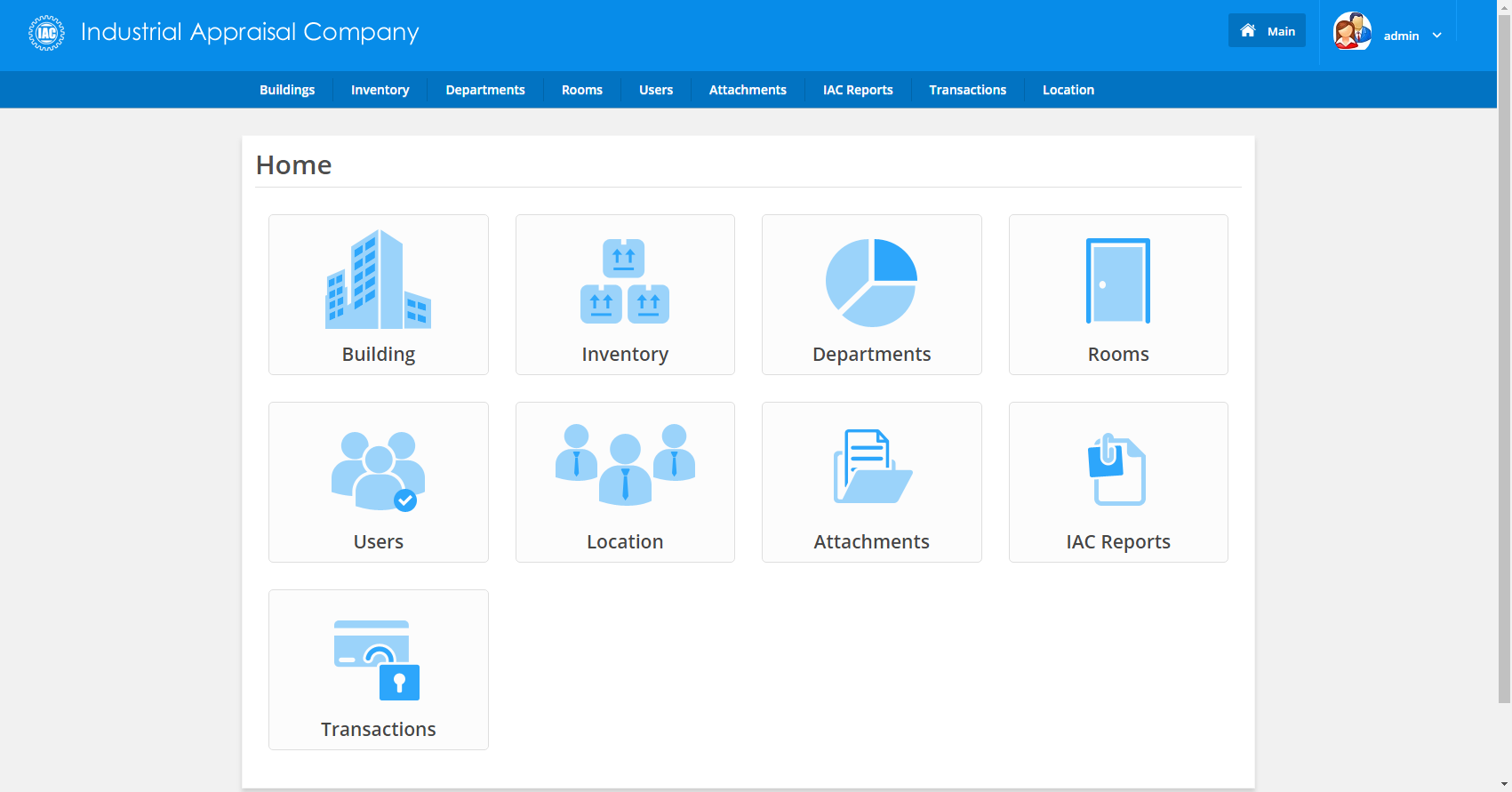Click the Inventory boxes icon

(624, 281)
